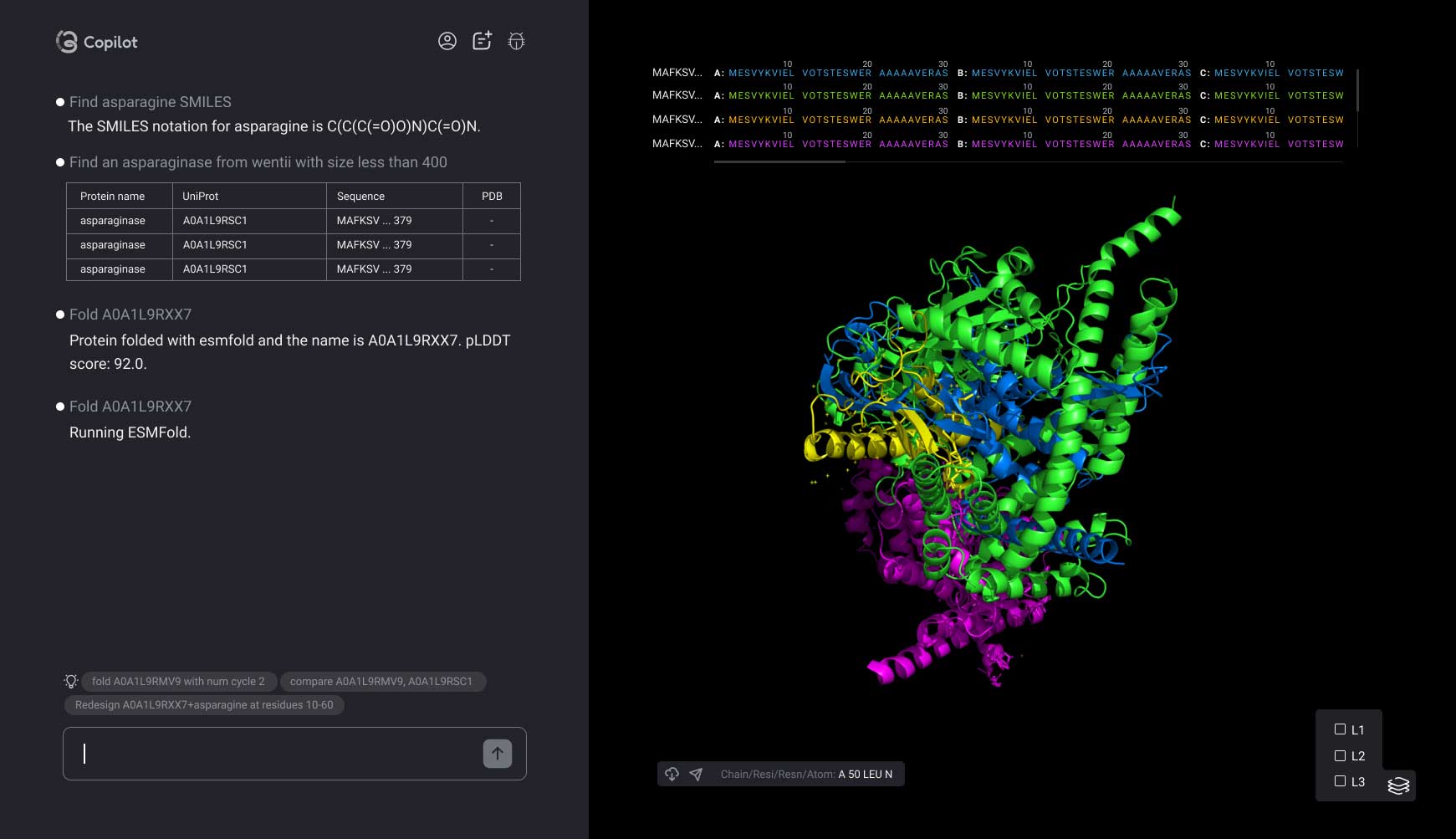
Task: Enable the L1 layer checkbox
Action: (1340, 729)
